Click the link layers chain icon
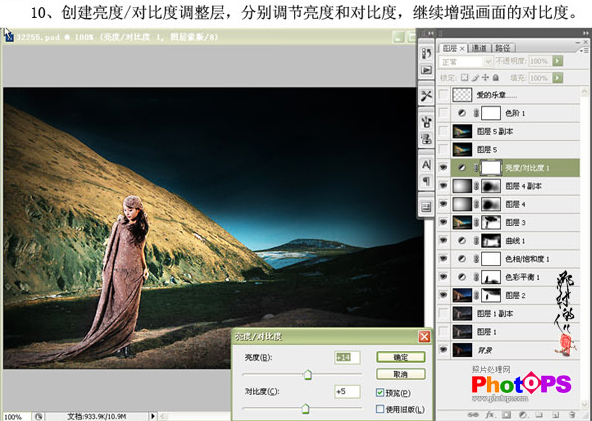Viewport: 592px width, 421px height. click(x=473, y=415)
